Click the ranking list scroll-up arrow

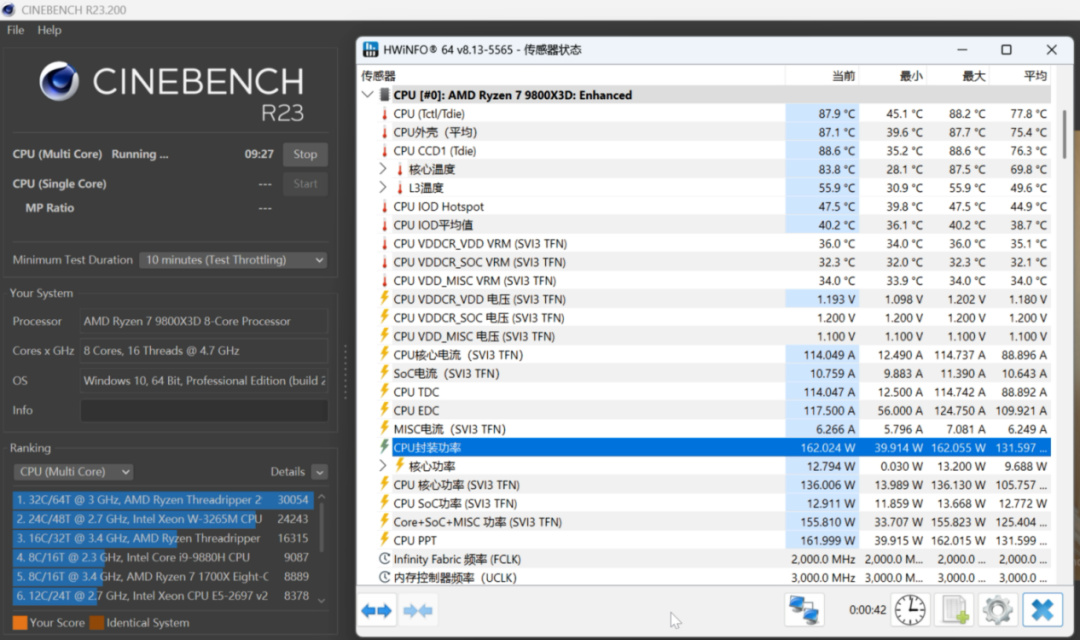322,496
